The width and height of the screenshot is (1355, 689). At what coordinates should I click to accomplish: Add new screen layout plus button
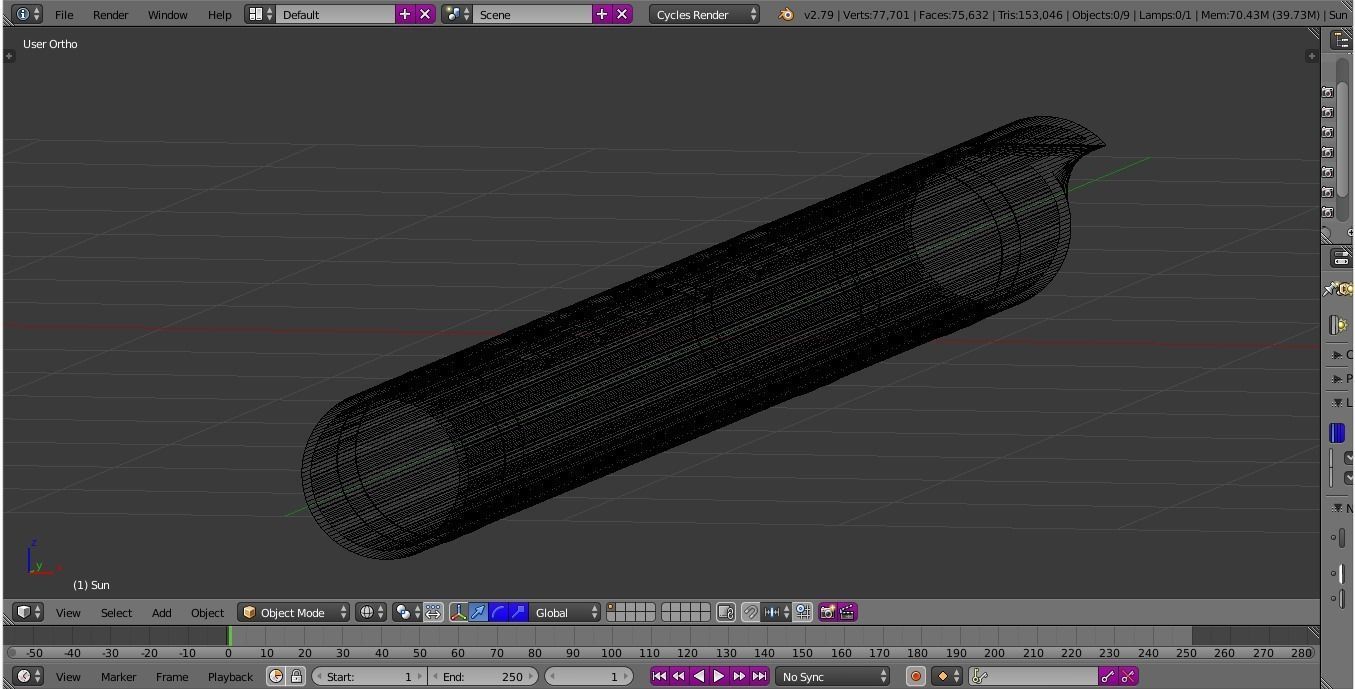coord(404,14)
